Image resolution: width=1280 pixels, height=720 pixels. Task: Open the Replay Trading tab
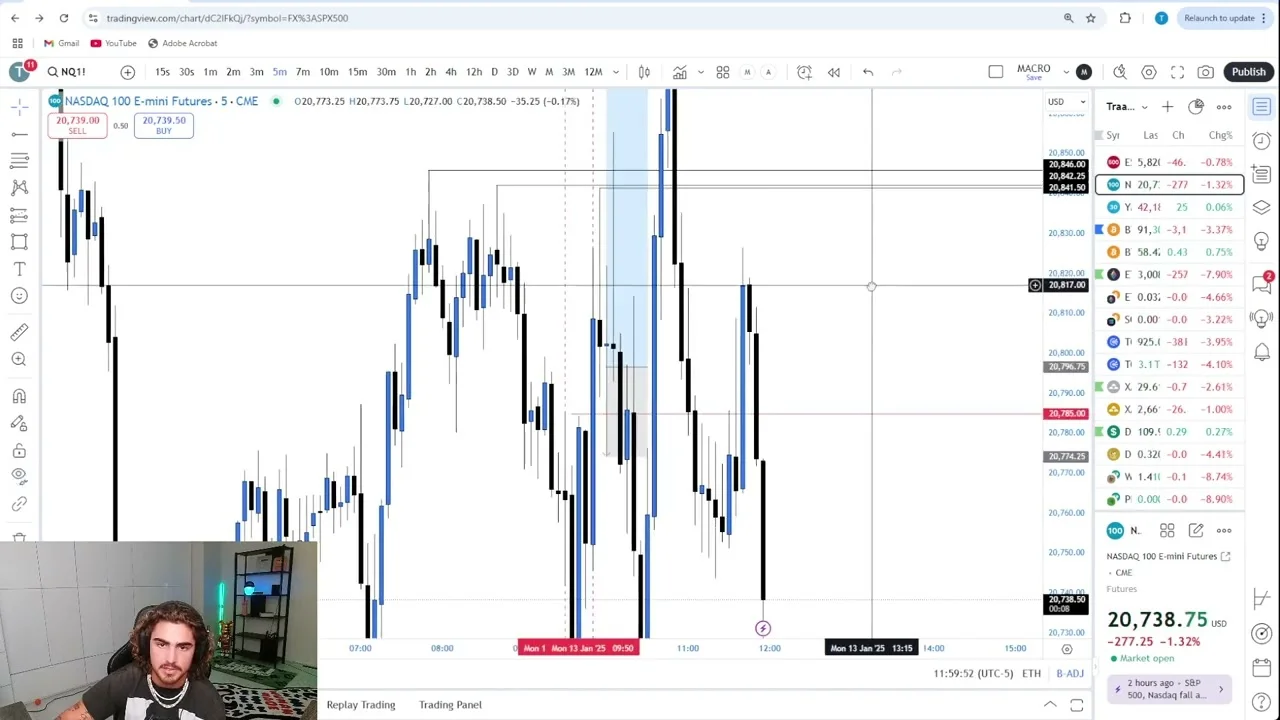point(360,705)
